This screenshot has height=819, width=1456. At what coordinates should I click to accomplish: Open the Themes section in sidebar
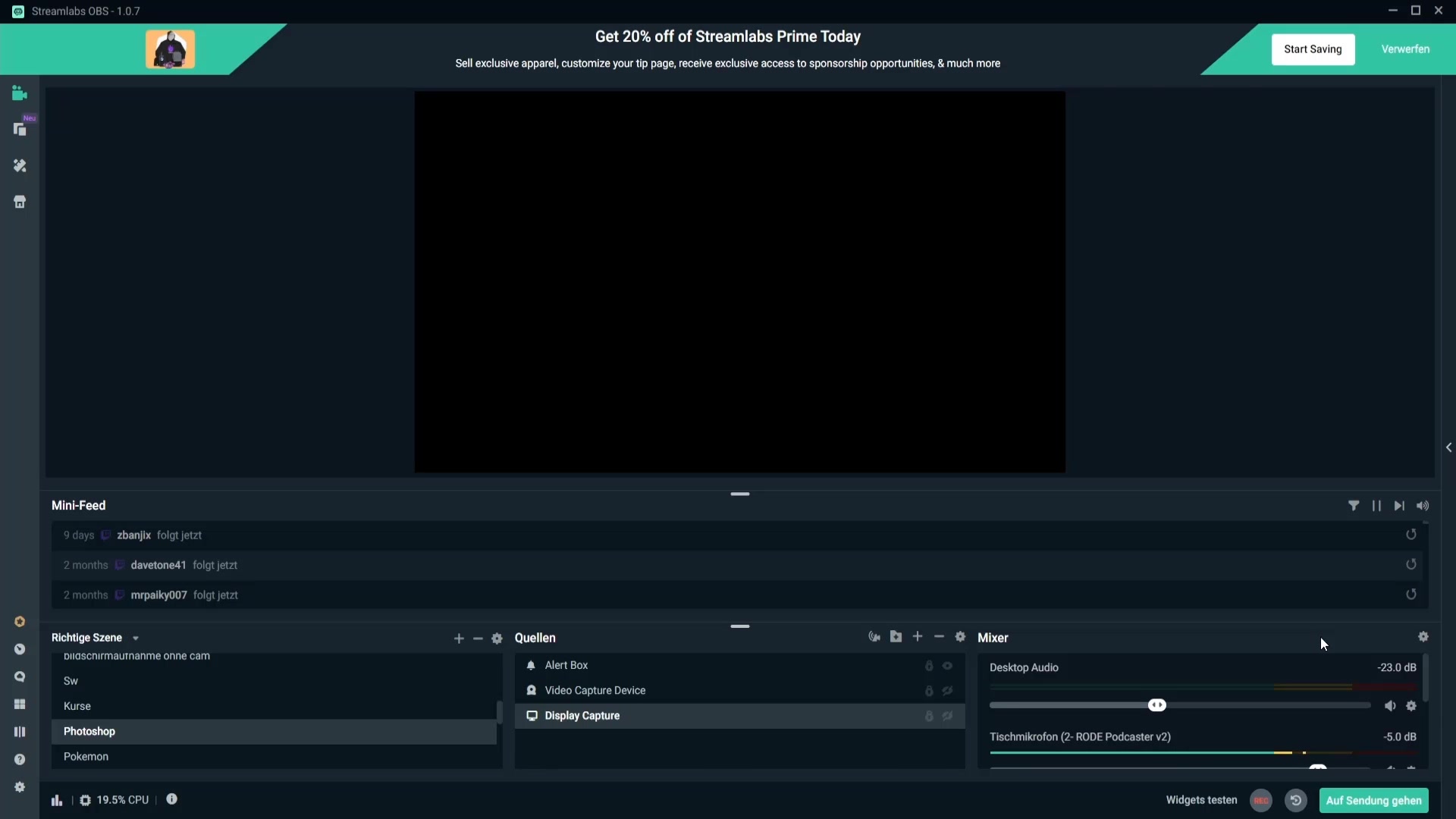coord(20,165)
